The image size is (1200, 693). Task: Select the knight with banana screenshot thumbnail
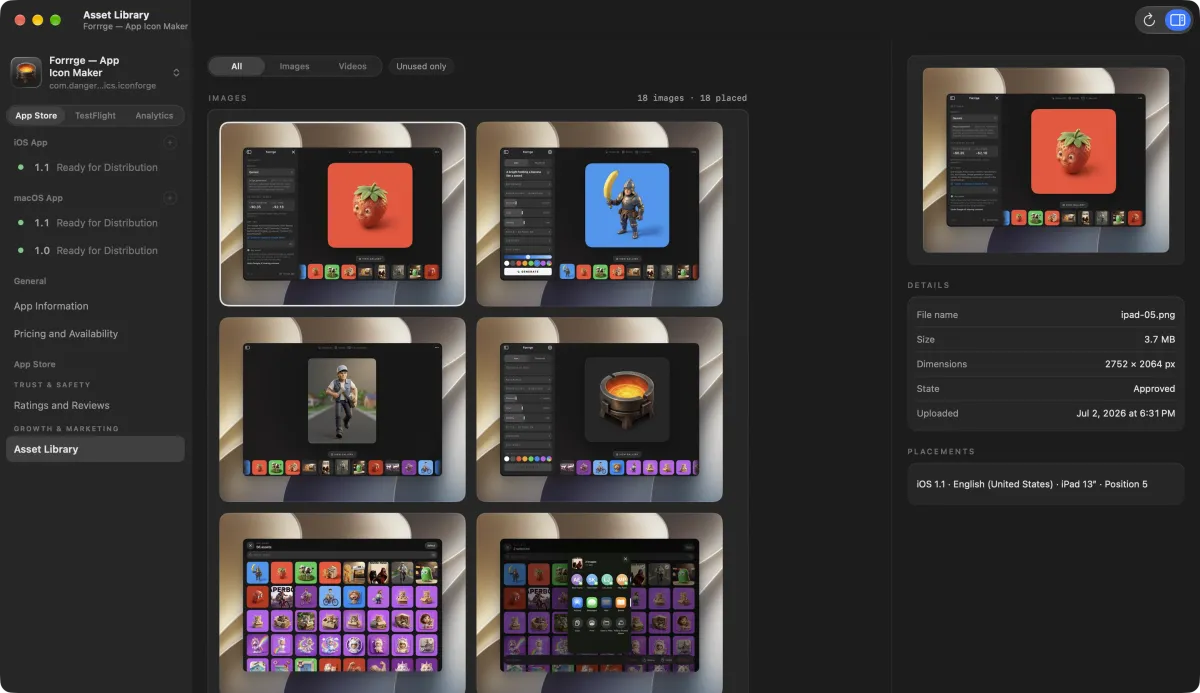(599, 213)
